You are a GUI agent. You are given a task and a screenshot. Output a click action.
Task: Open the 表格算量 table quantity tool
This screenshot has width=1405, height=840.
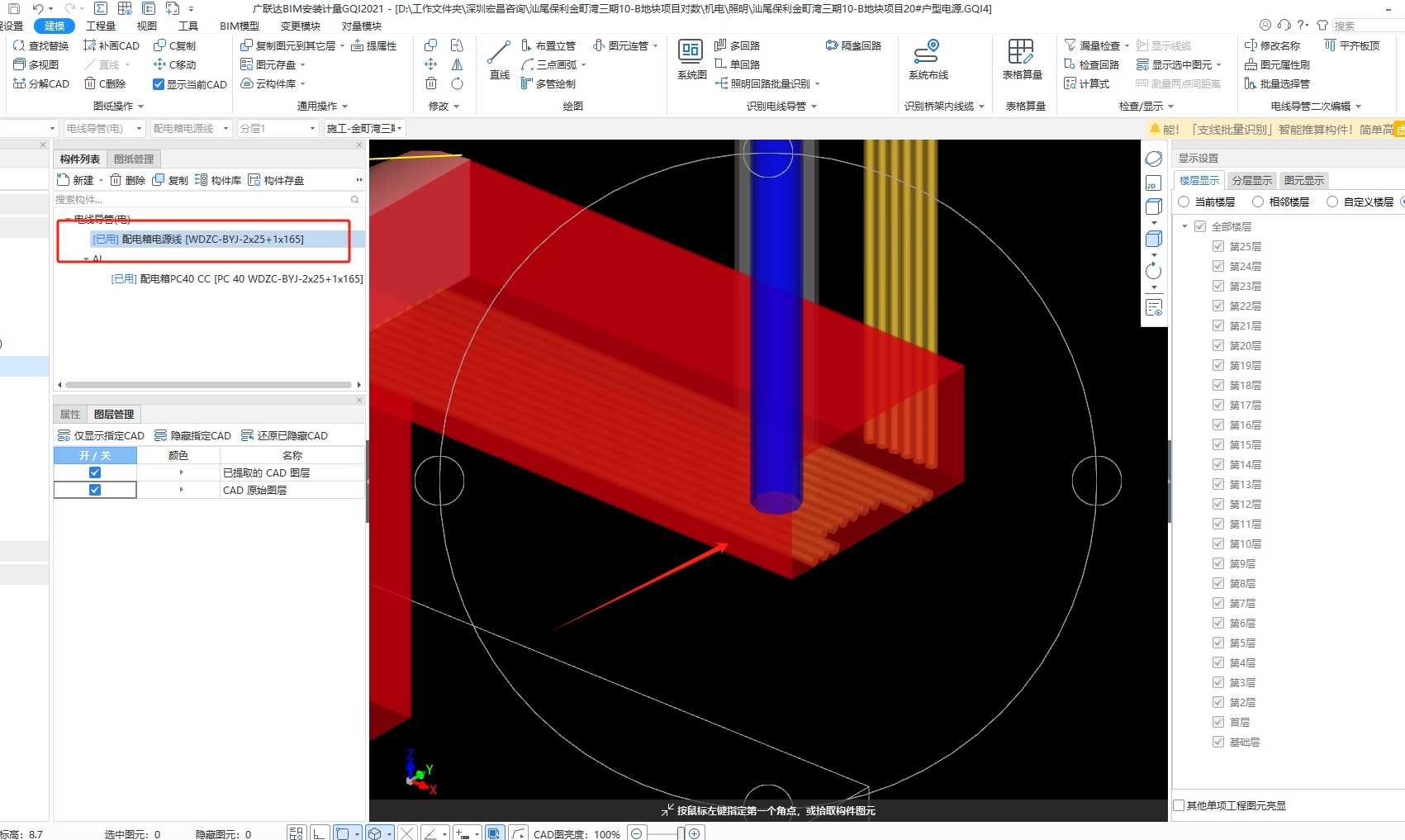tap(1022, 59)
